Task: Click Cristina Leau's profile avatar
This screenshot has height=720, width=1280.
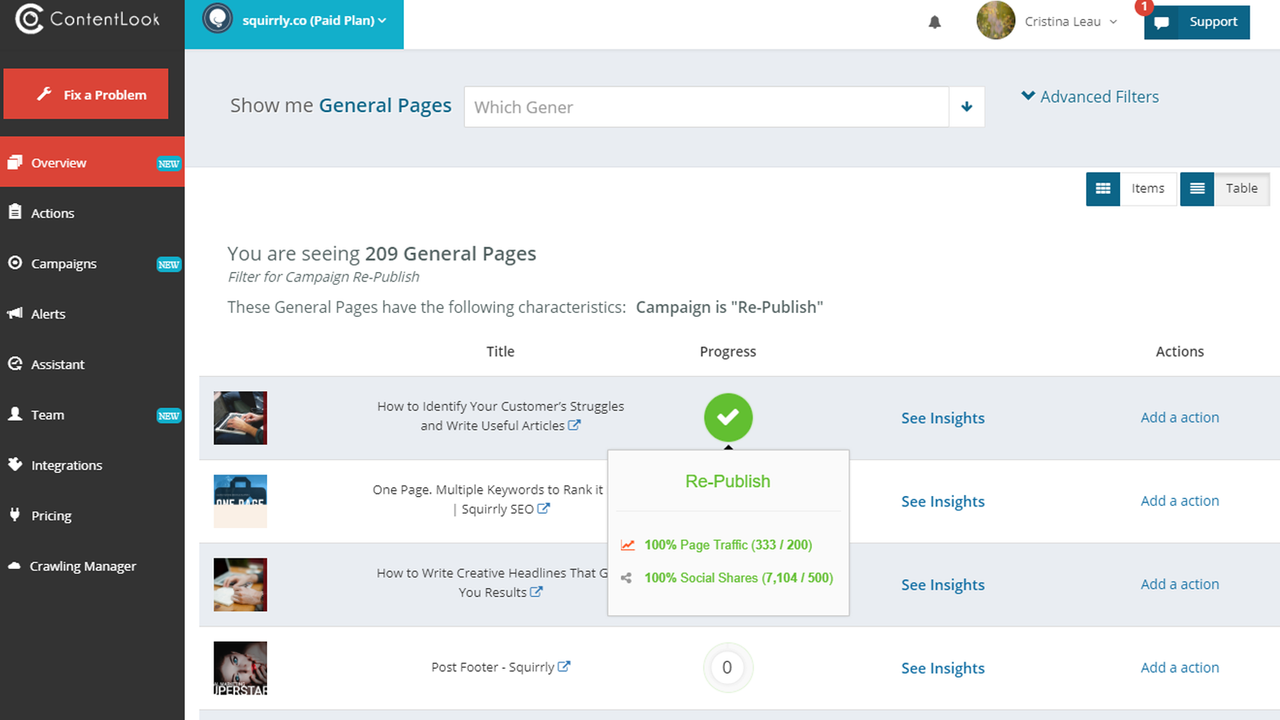Action: [995, 21]
